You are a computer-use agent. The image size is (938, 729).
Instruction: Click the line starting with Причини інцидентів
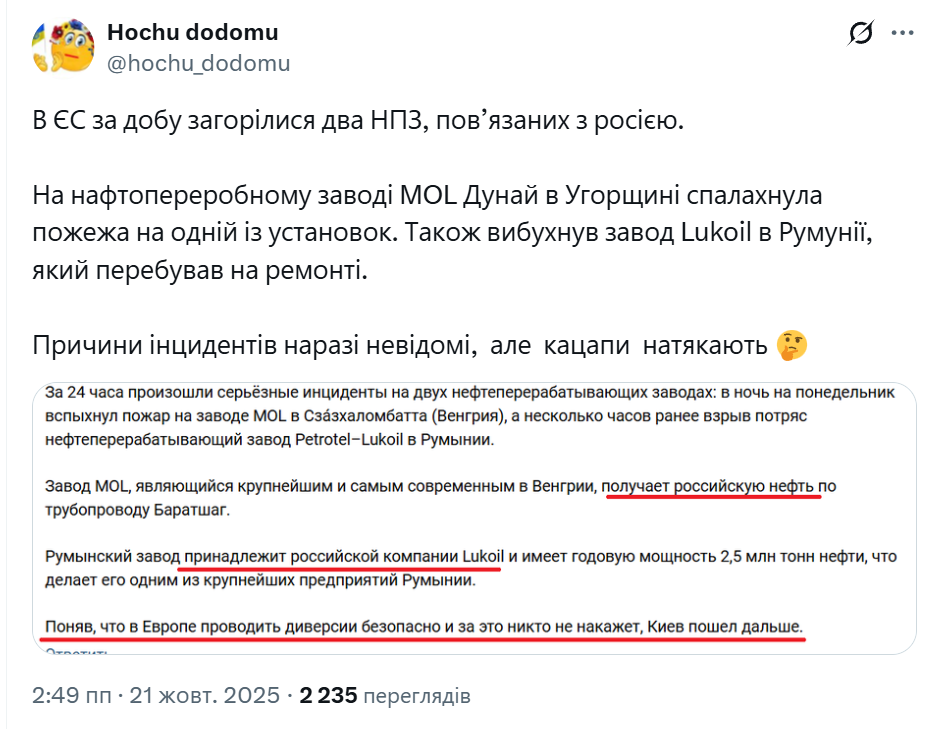(x=400, y=346)
